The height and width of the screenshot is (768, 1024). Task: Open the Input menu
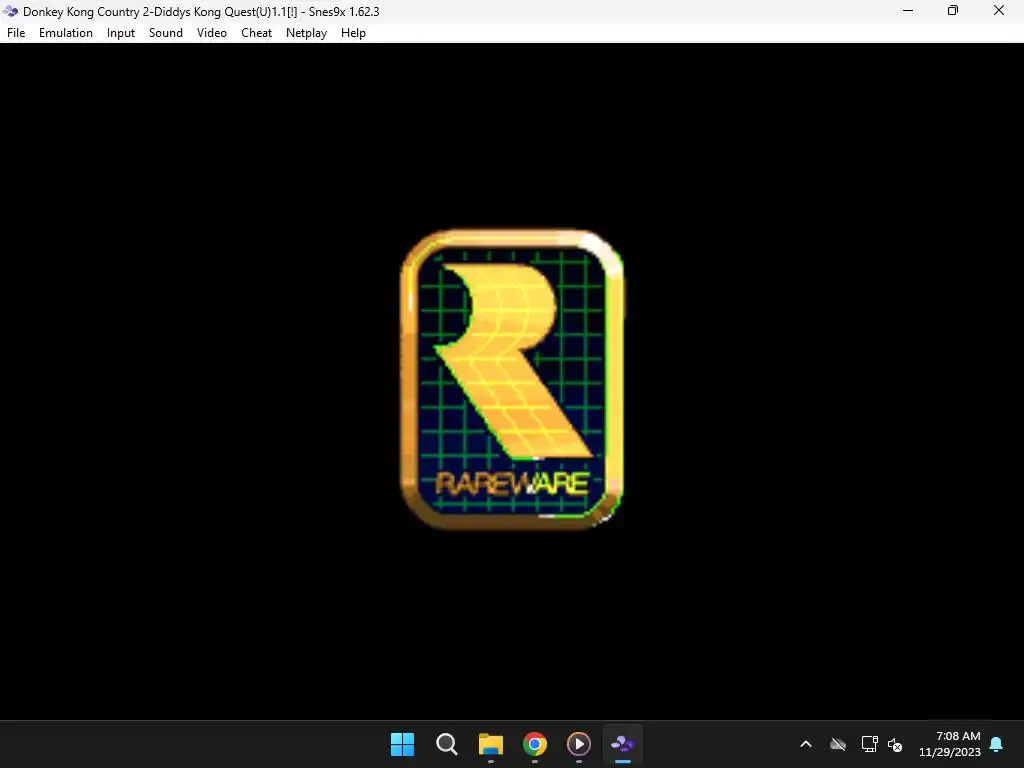121,33
